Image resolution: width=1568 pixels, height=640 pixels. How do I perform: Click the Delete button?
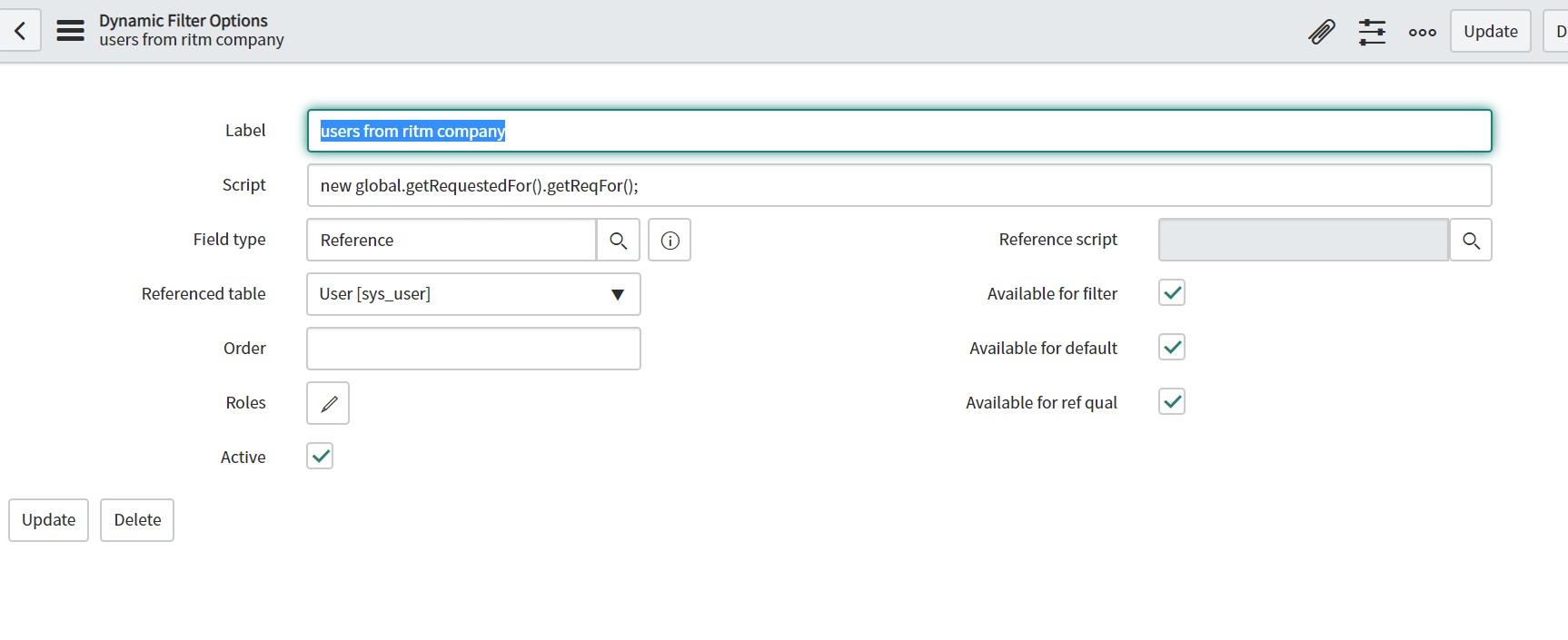[x=137, y=520]
